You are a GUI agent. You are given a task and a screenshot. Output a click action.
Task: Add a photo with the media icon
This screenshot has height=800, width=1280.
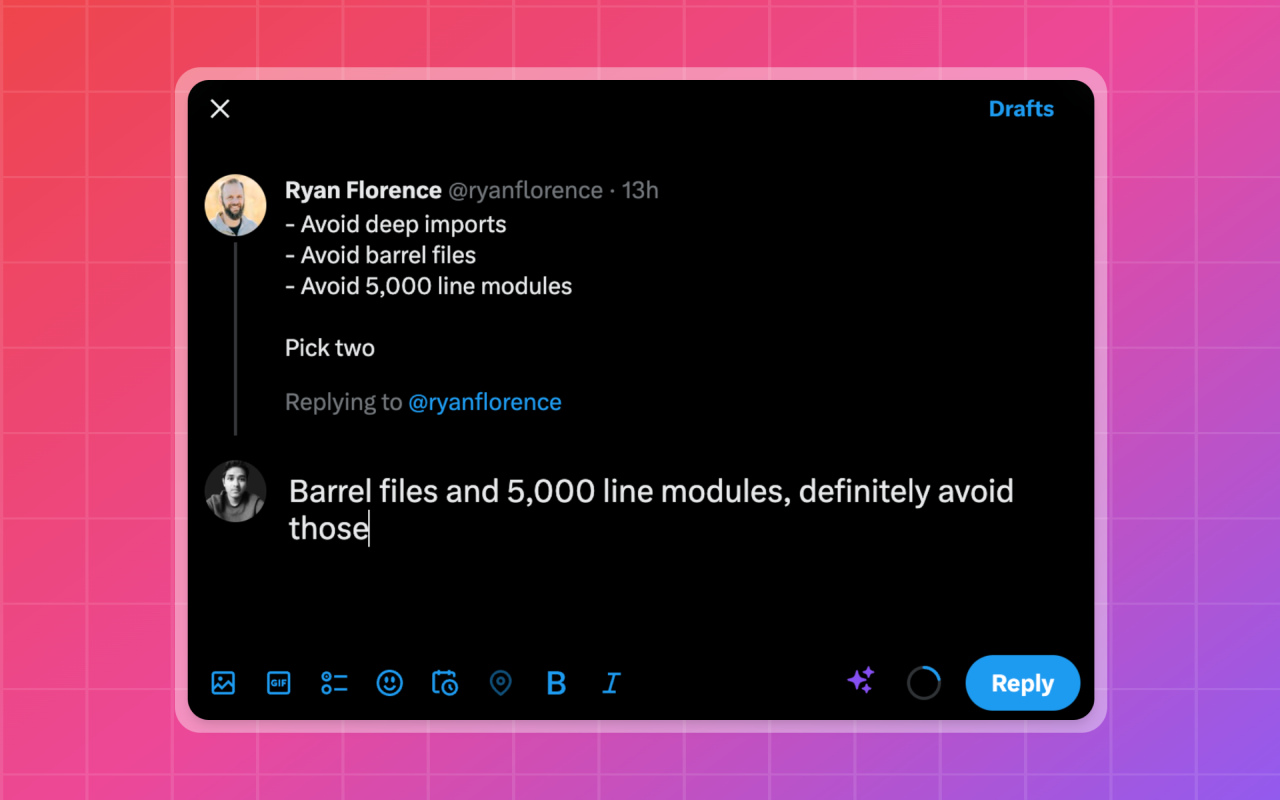tap(223, 683)
